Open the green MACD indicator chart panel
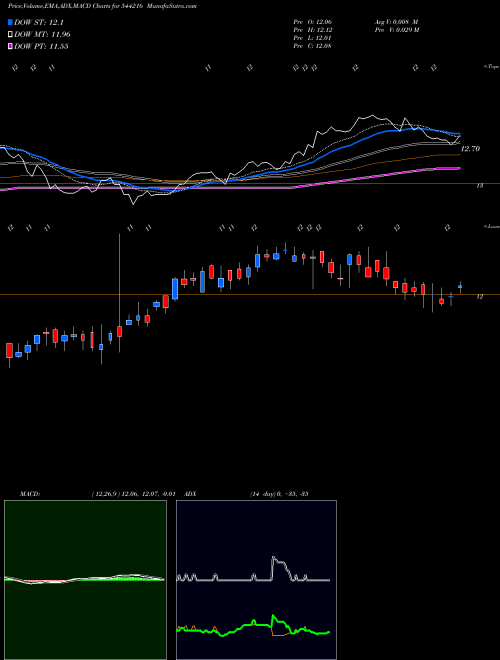500x660 pixels. coord(85,580)
